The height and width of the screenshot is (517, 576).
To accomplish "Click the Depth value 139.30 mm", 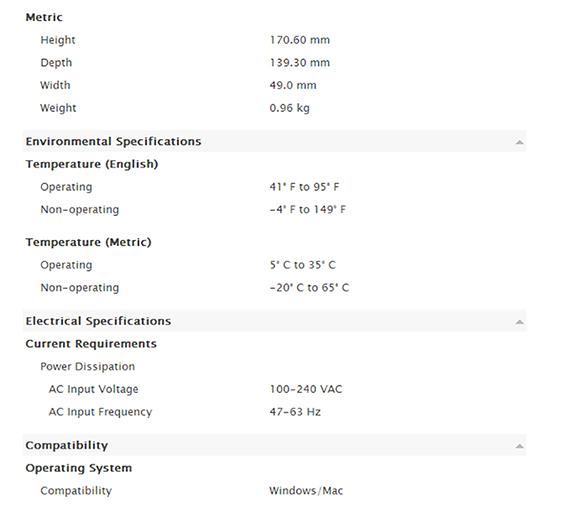I will click(x=300, y=62).
